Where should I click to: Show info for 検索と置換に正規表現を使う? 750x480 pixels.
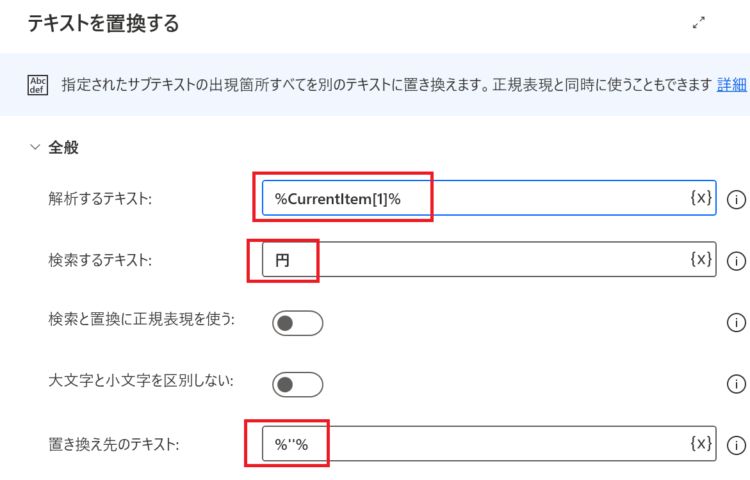pos(736,322)
